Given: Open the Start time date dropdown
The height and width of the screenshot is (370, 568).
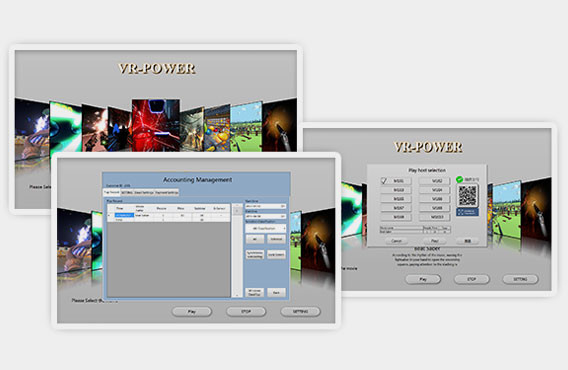Looking at the screenshot, I should [x=266, y=206].
